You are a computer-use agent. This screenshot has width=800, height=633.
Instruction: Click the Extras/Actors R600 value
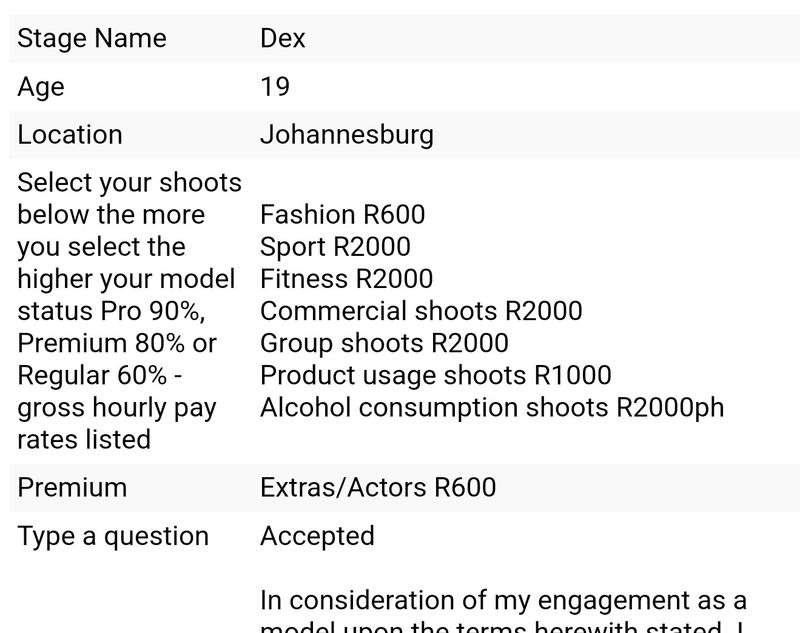click(378, 487)
